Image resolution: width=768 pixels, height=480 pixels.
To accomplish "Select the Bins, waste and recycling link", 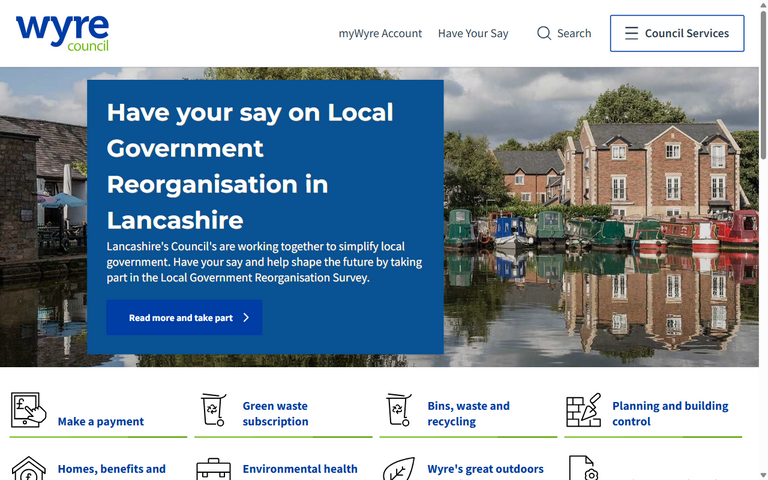I will pos(468,414).
